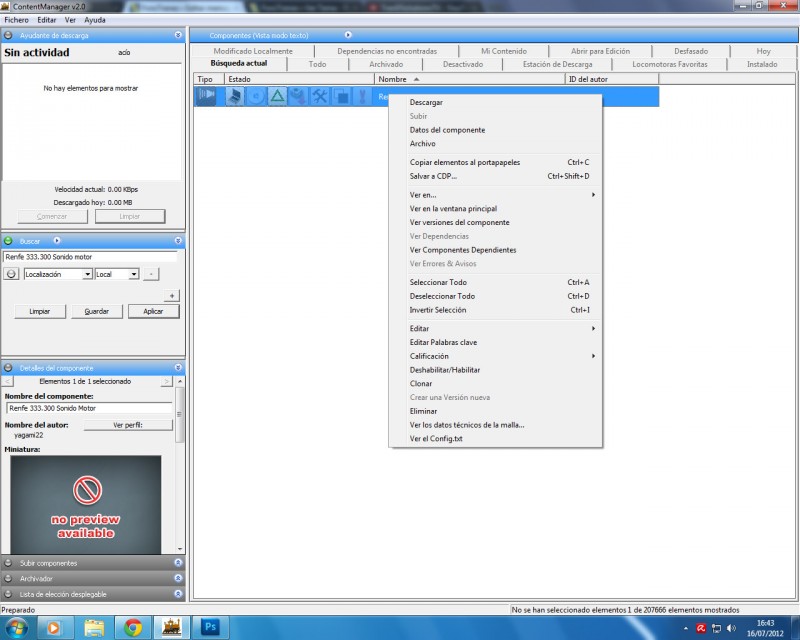
Task: Toggle the round button of Subir componentes panel
Action: coord(8,563)
